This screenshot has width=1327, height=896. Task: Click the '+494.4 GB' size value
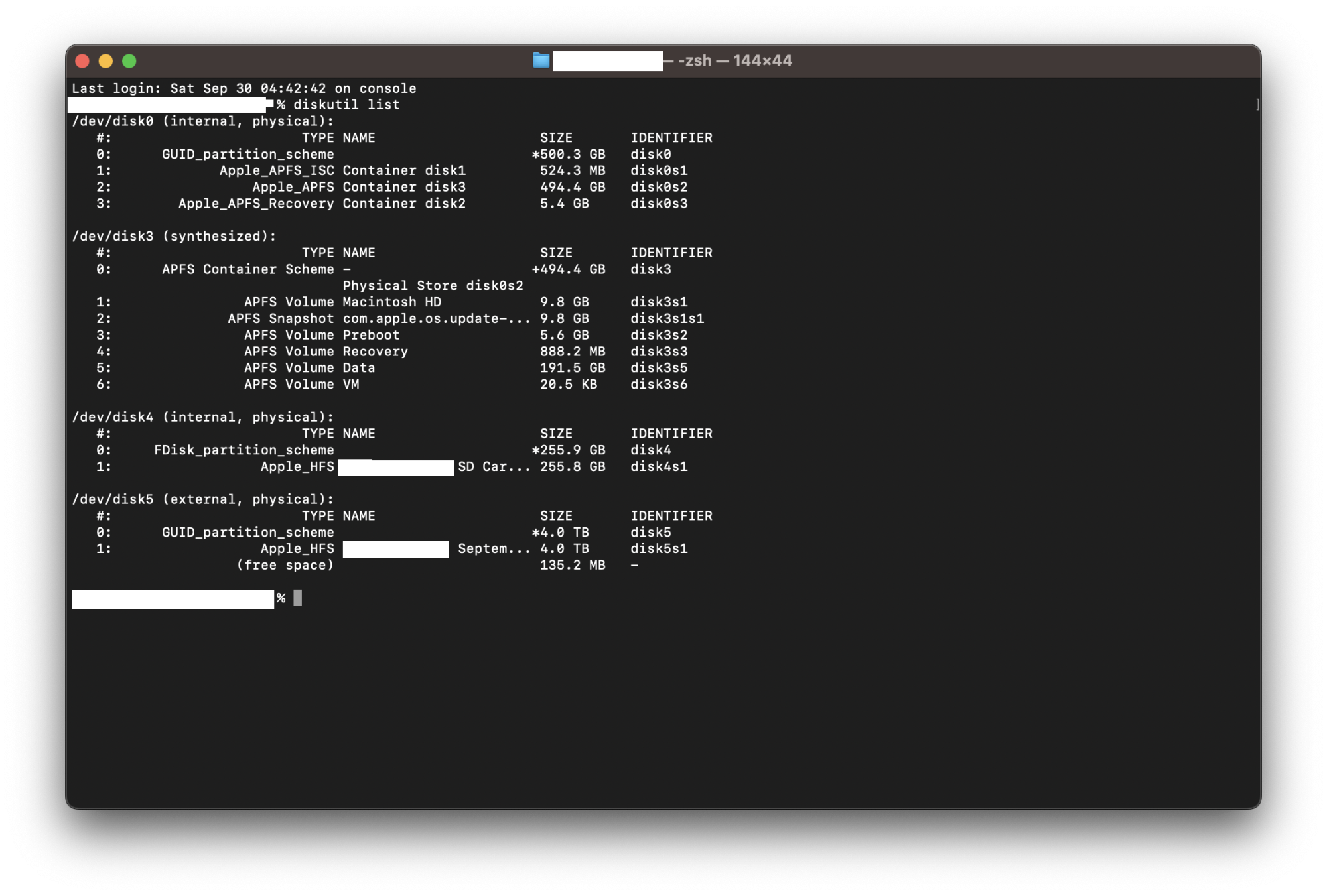click(x=569, y=269)
